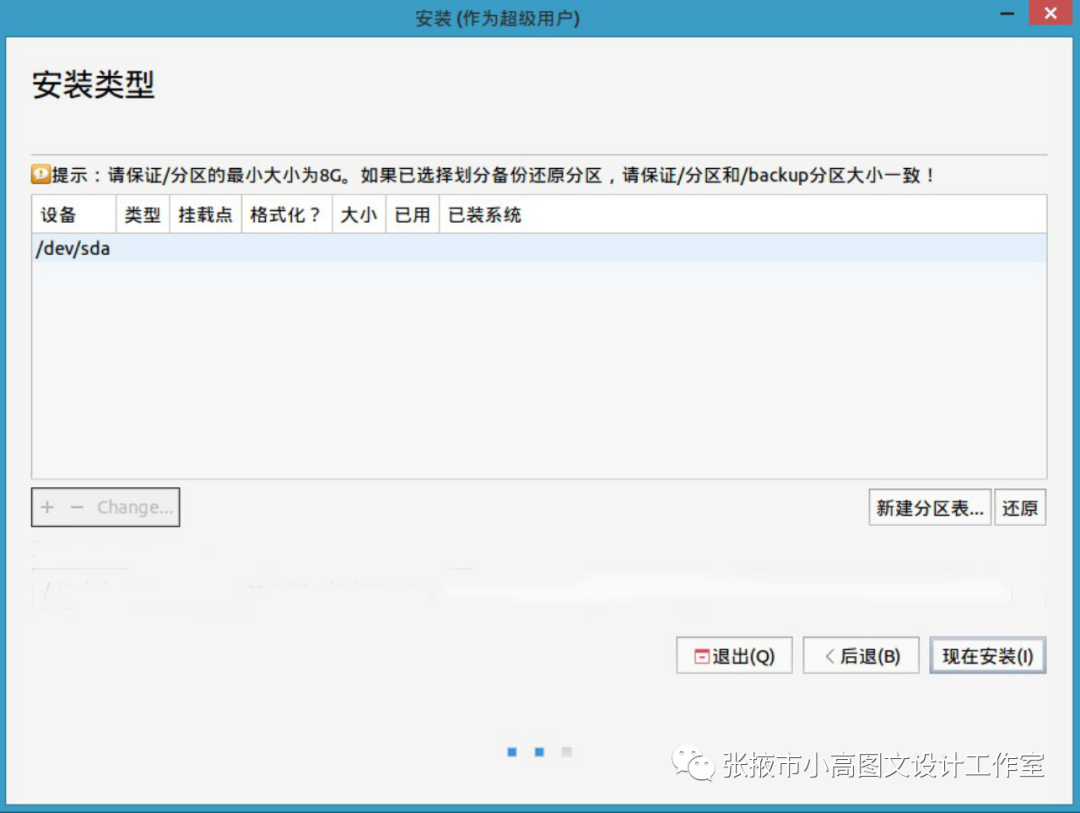Click the minus icon to remove partition
Screen dimensions: 1080x813
pos(77,507)
